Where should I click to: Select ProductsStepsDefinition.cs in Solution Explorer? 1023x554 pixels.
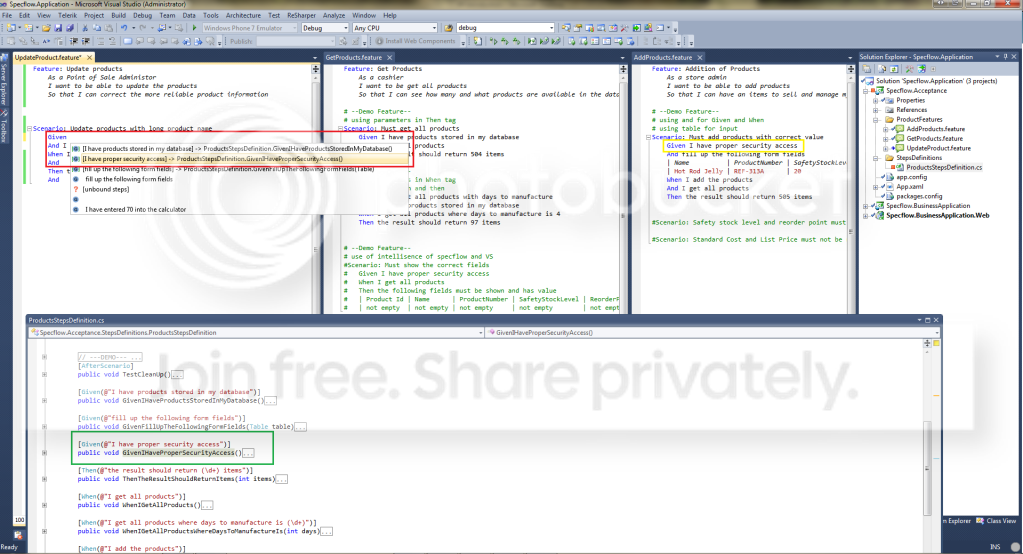coord(944,168)
